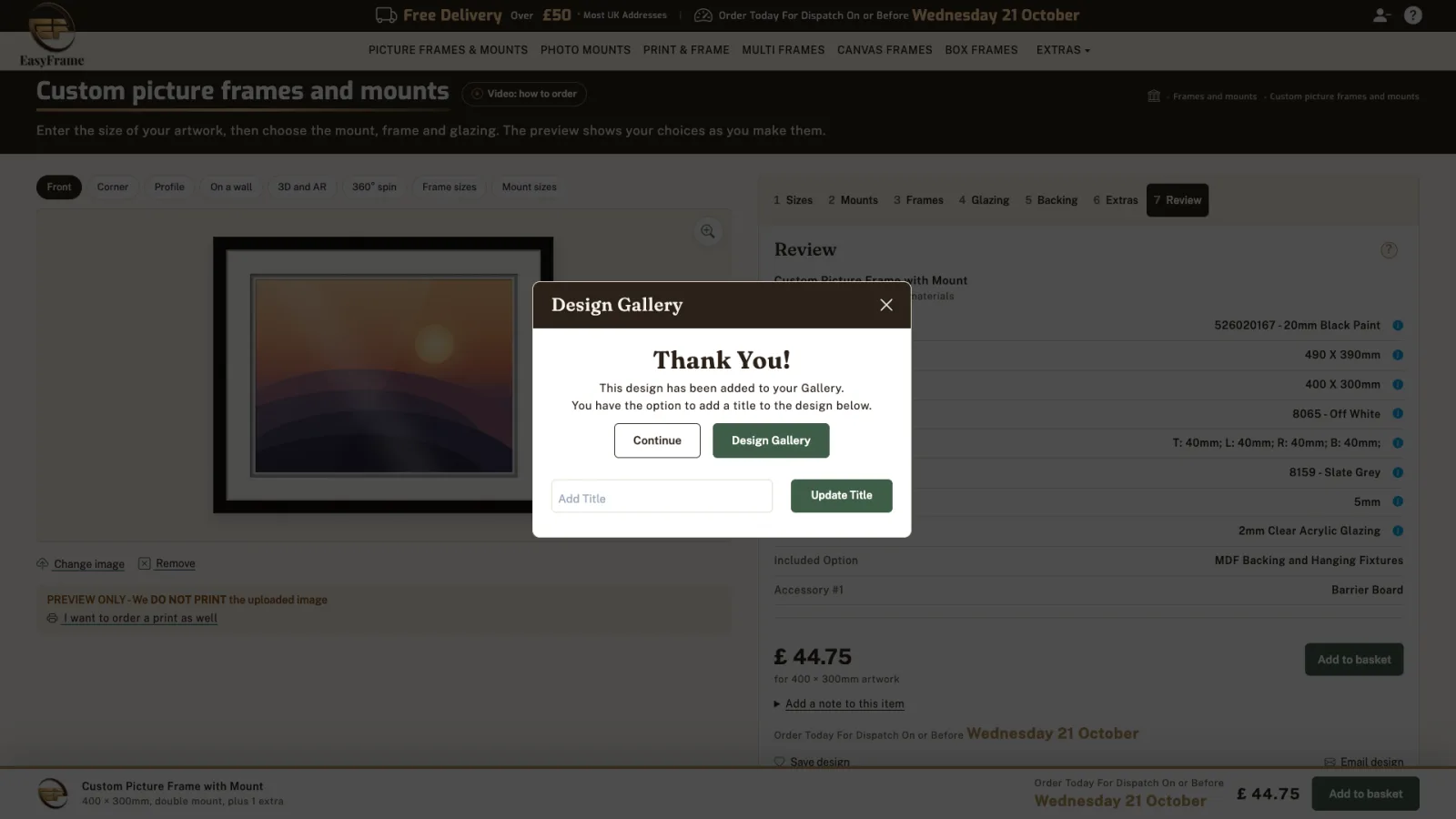Screen dimensions: 1456x819
Task: Show info icon beside mount border sizes
Action: pyautogui.click(x=1398, y=443)
